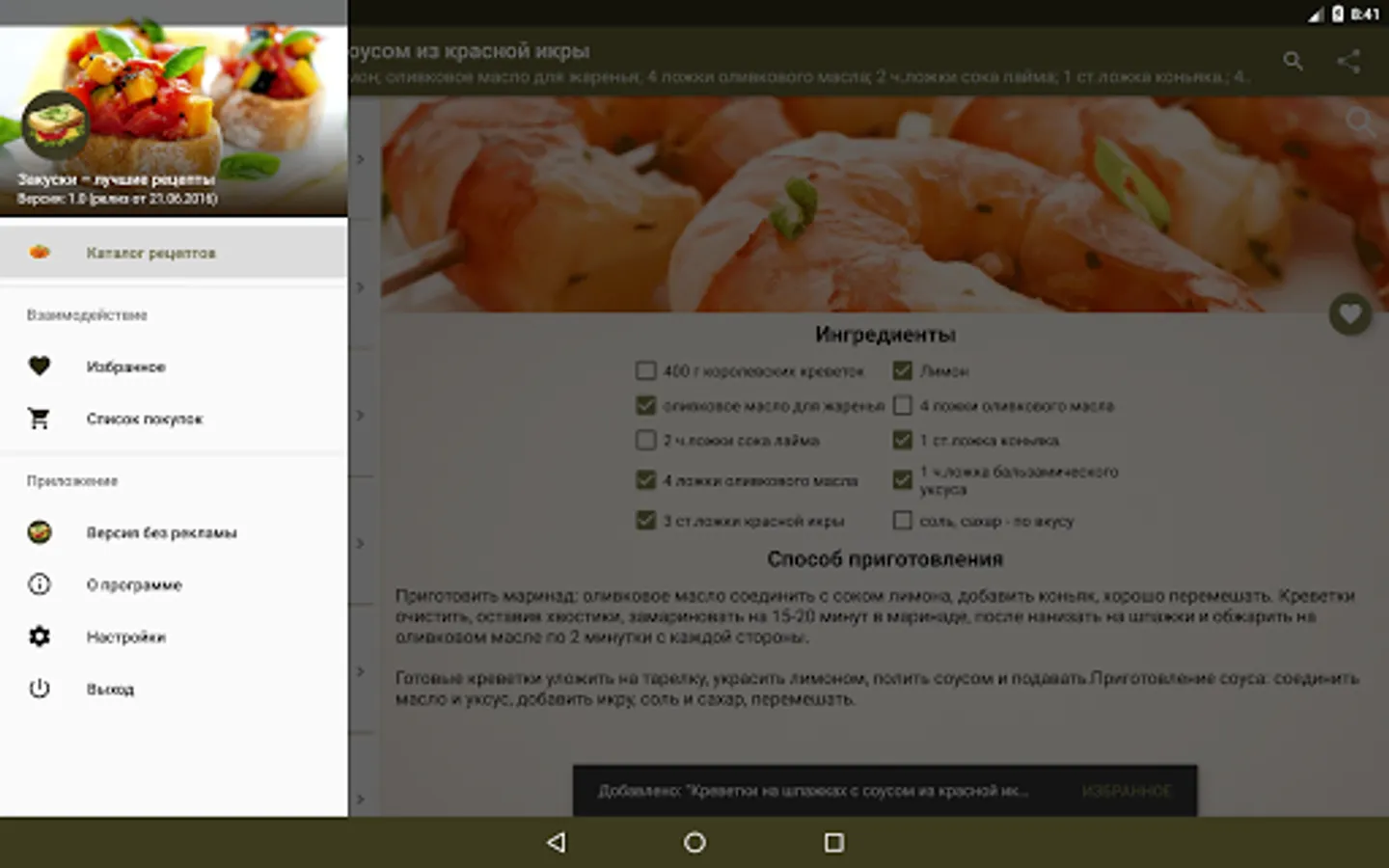
Task: Tap the Закуски - лучшие рецепты title
Action: pos(116,179)
